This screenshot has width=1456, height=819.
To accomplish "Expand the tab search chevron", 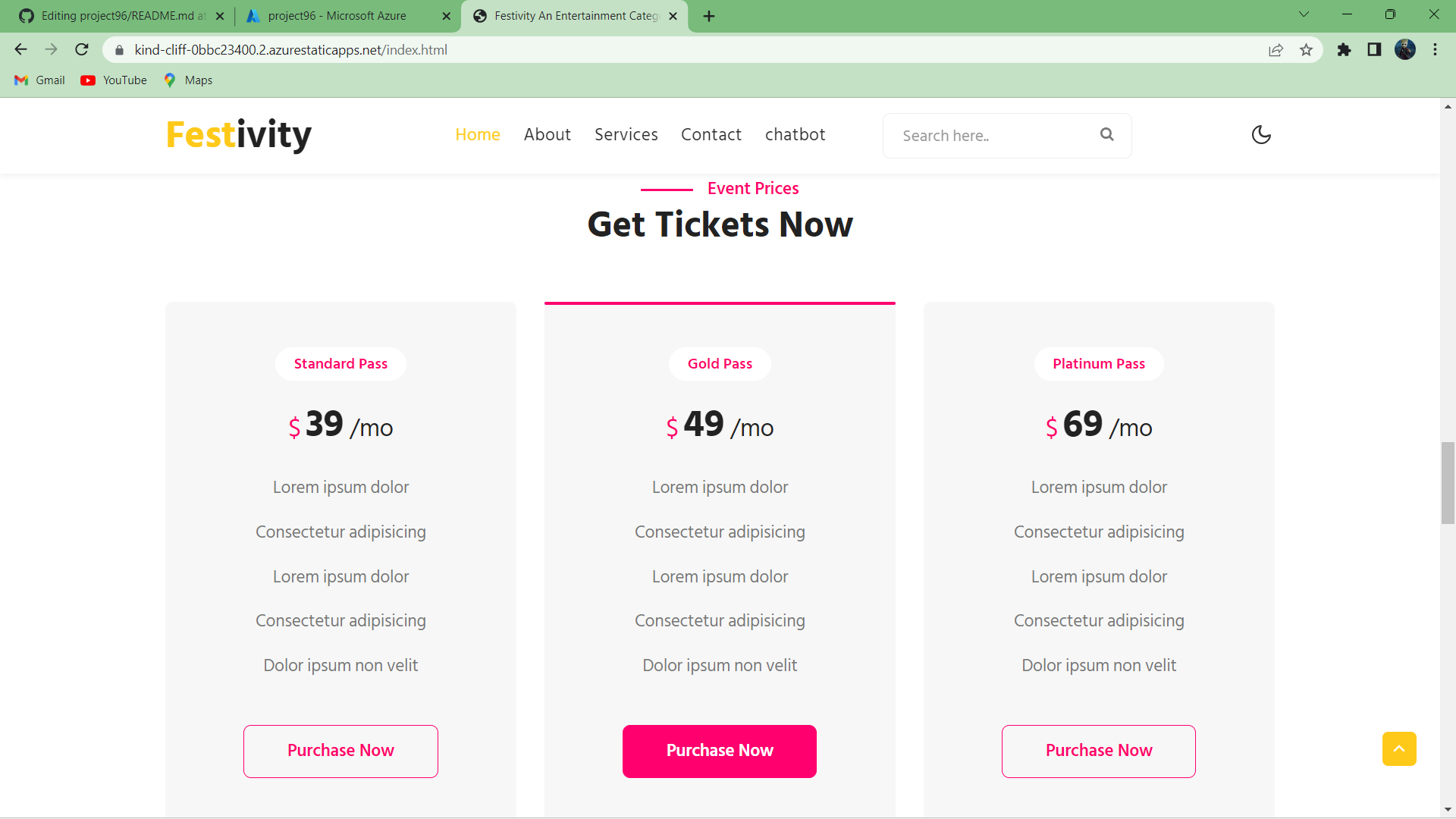I will [1304, 14].
